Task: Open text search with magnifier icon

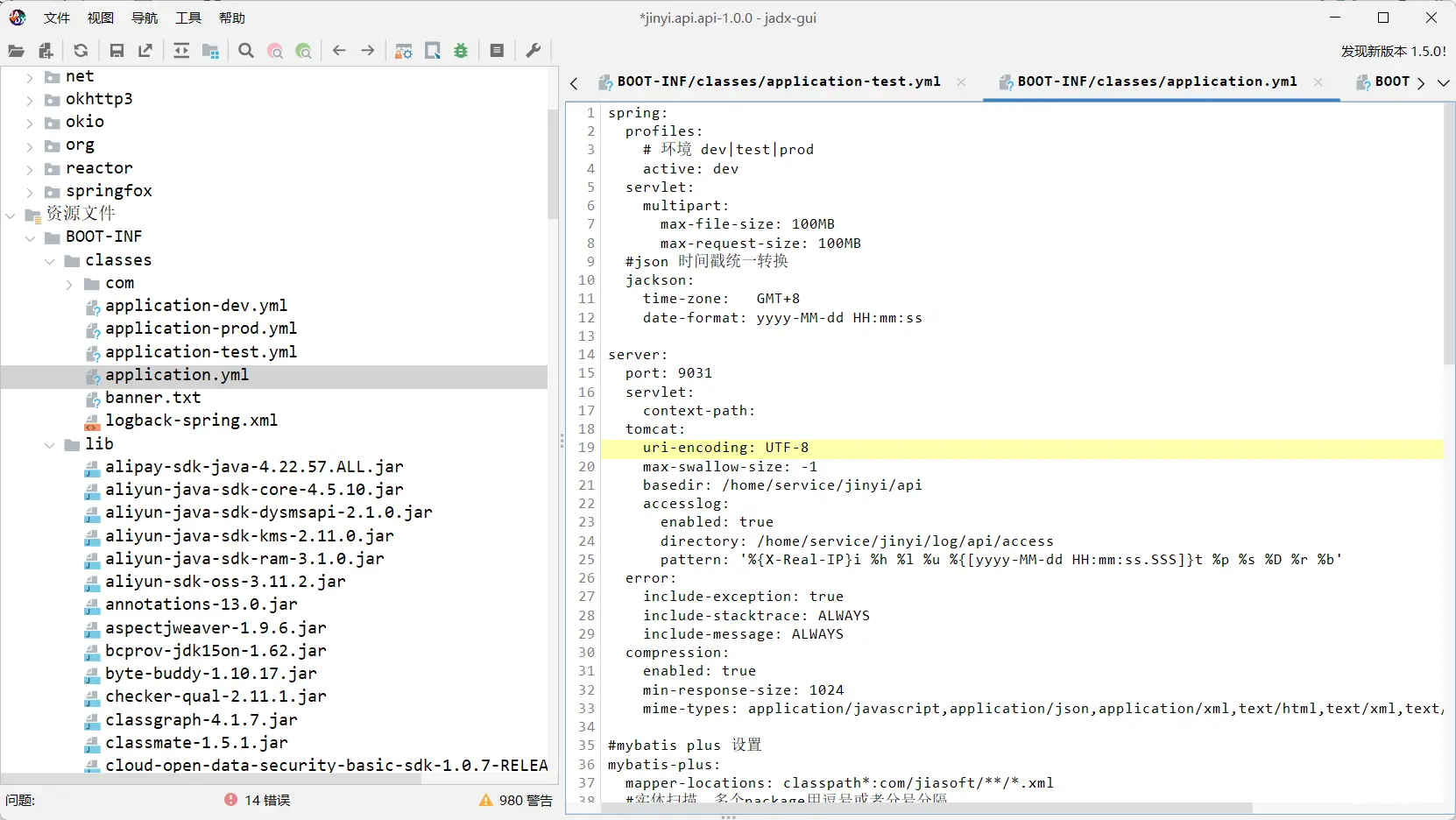Action: tap(246, 51)
